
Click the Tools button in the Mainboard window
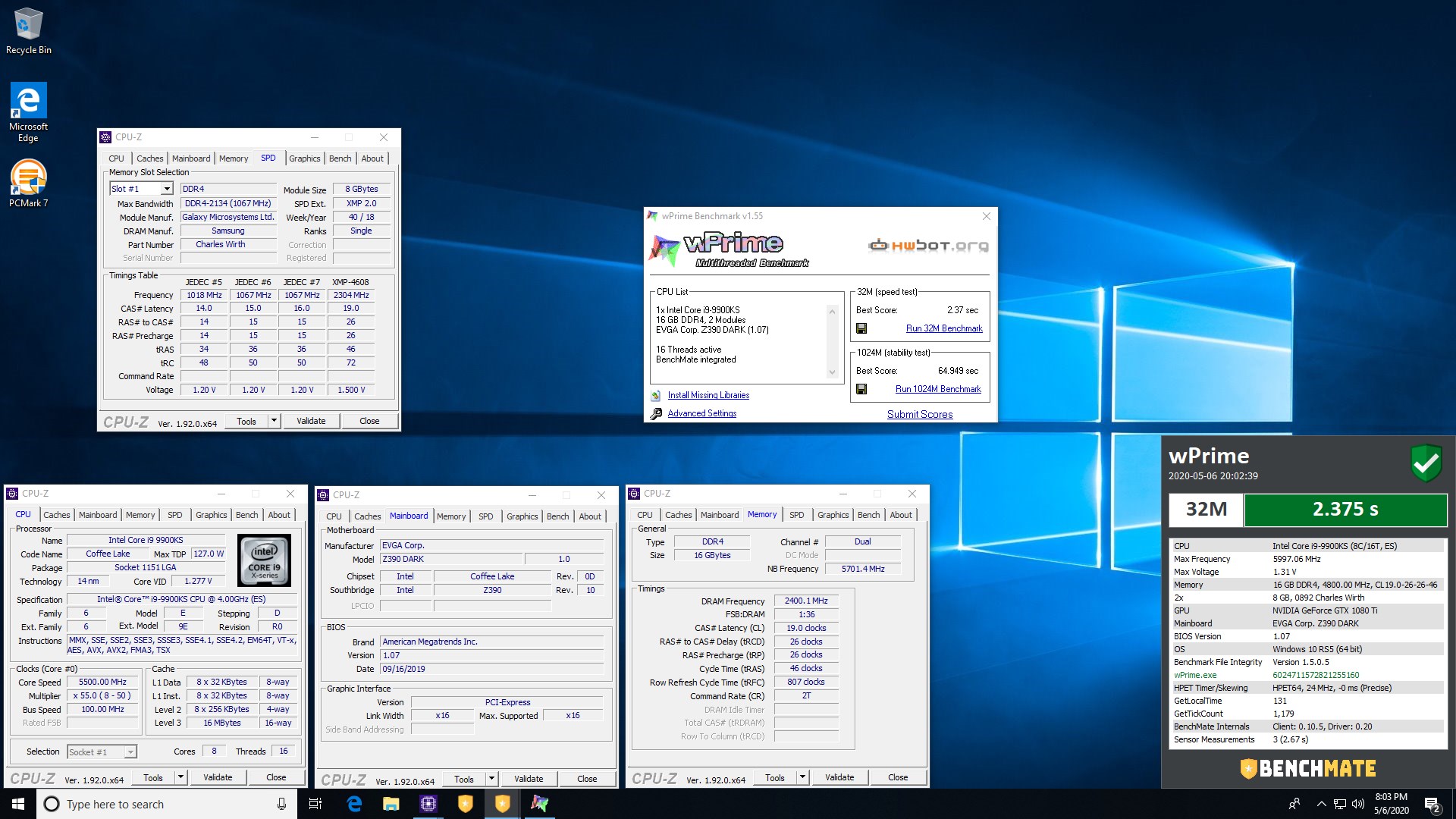coord(464,779)
